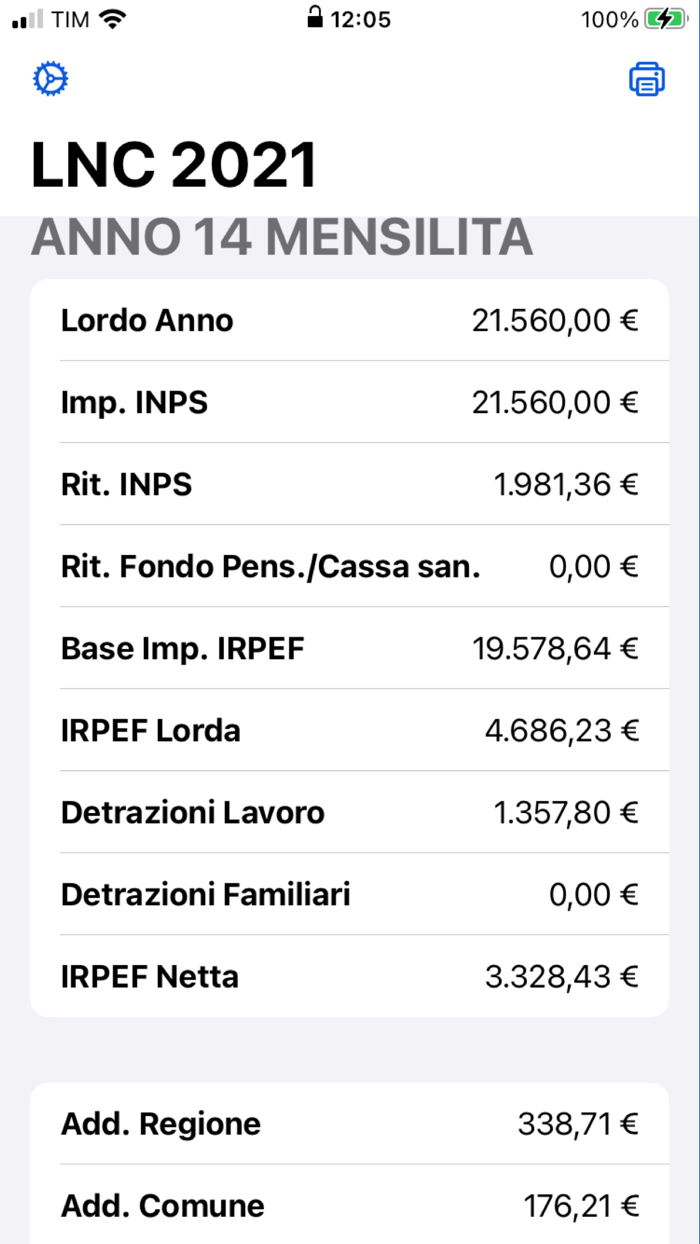This screenshot has height=1244, width=700.
Task: Select the IRPEF Lorda row
Action: point(349,730)
